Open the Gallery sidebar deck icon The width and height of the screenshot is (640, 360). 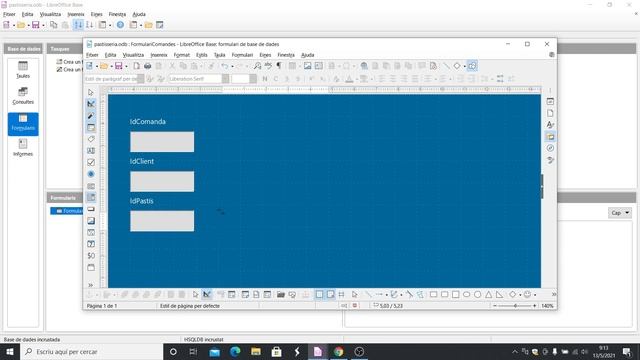[x=550, y=137]
